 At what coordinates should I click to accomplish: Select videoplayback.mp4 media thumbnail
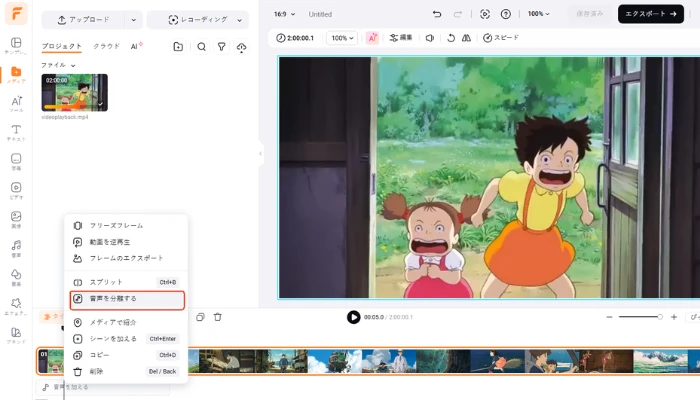pos(75,93)
